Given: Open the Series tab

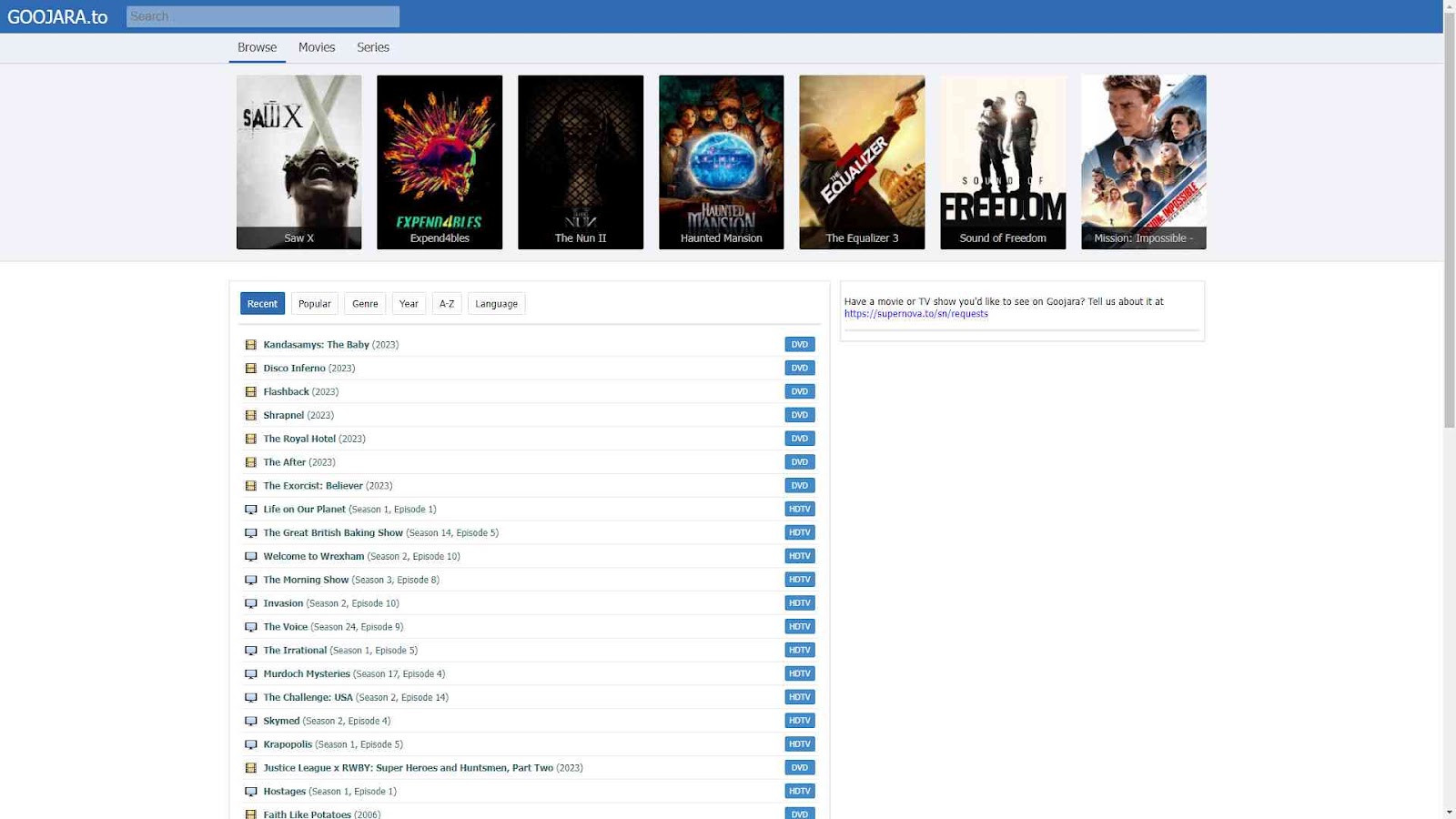Looking at the screenshot, I should tap(373, 47).
